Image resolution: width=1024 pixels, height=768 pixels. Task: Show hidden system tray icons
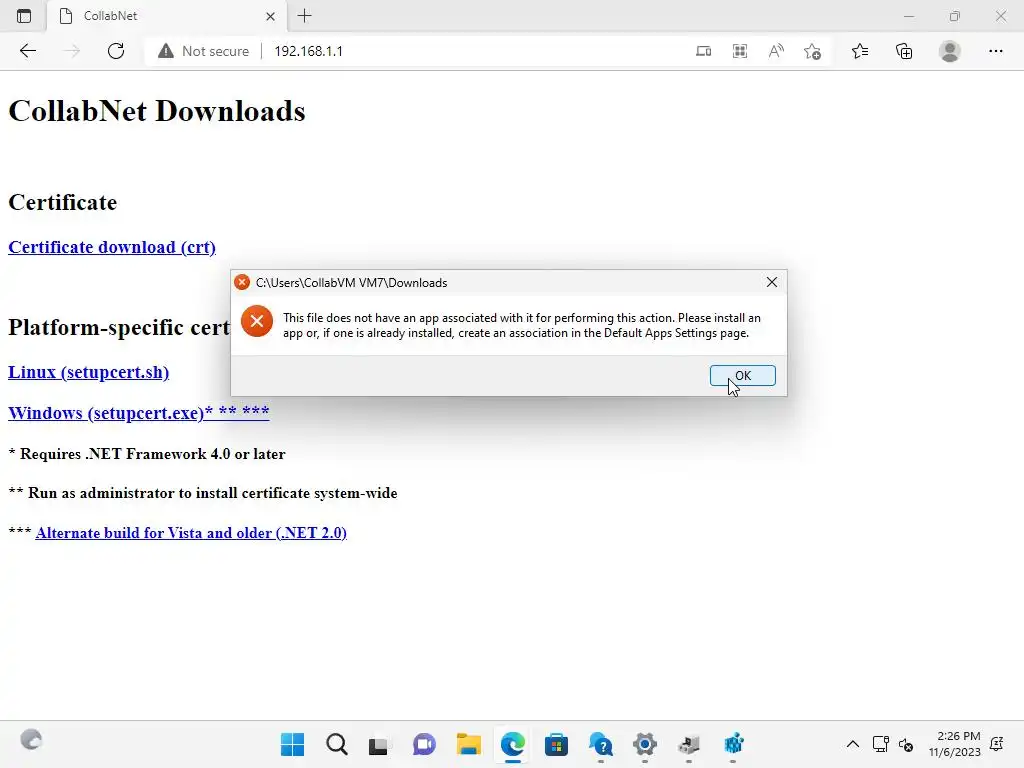coord(852,744)
